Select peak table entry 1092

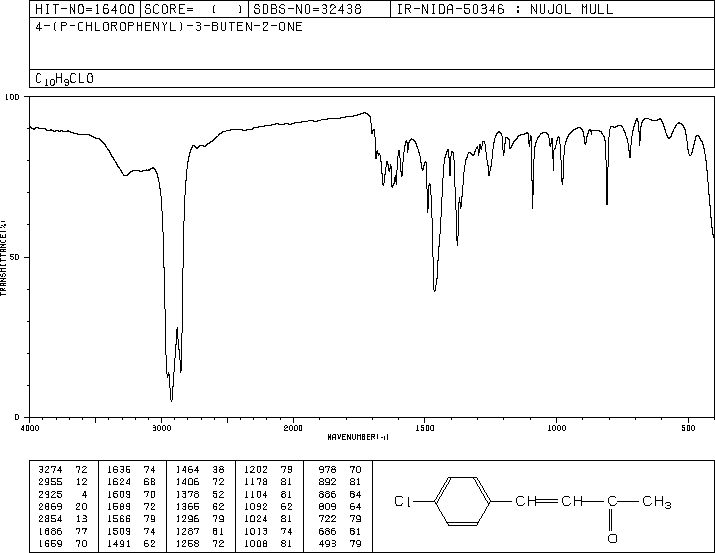(256, 506)
